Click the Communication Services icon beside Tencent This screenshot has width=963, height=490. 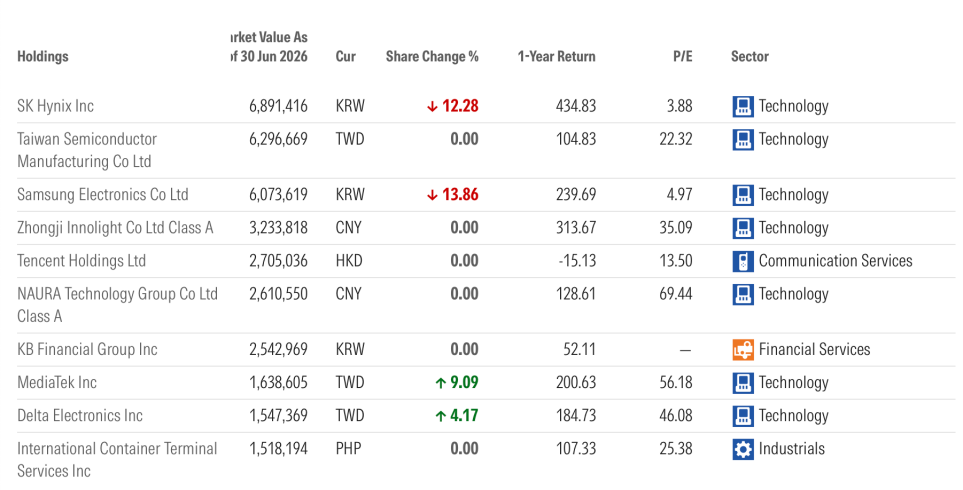pos(743,261)
